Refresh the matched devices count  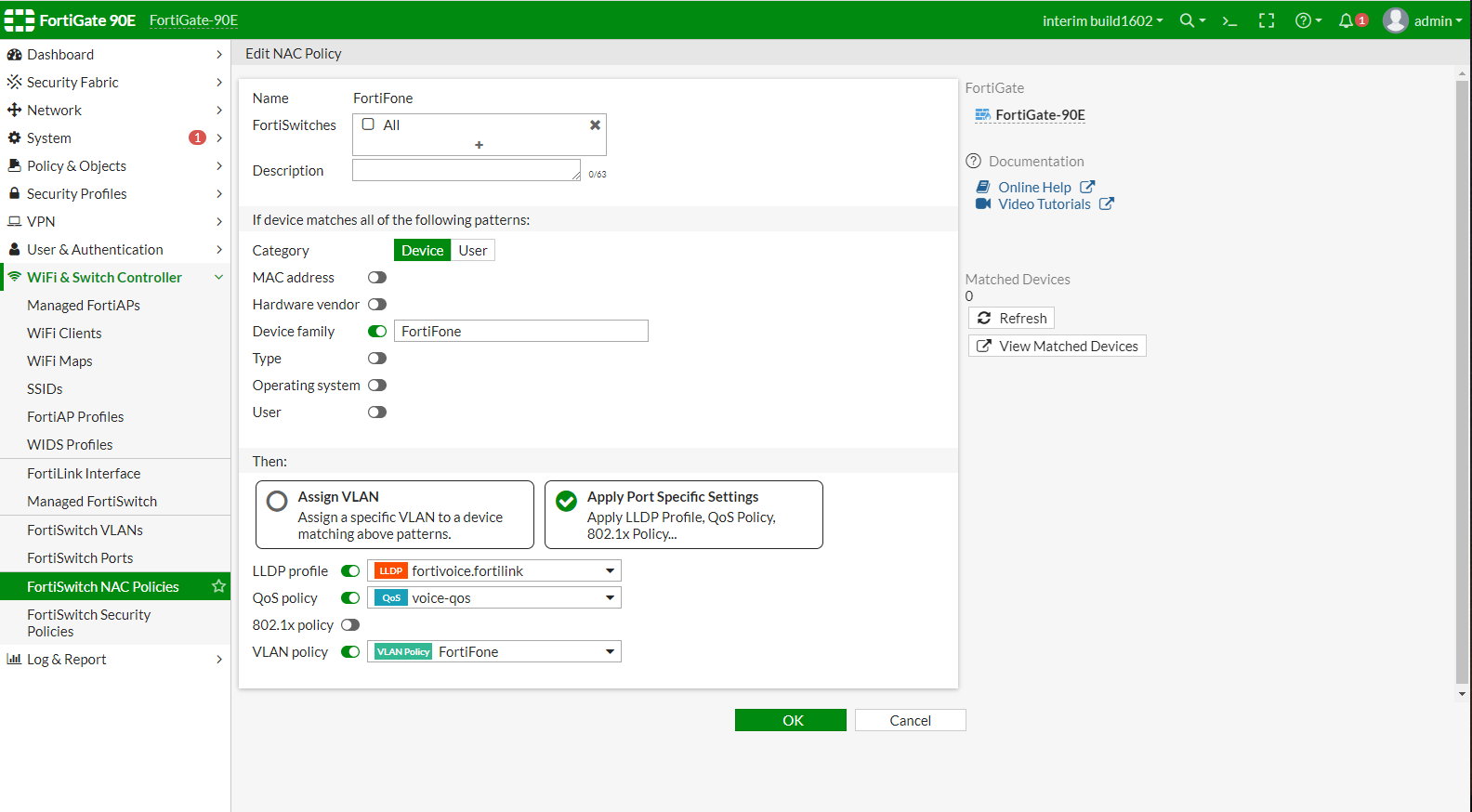1012,319
